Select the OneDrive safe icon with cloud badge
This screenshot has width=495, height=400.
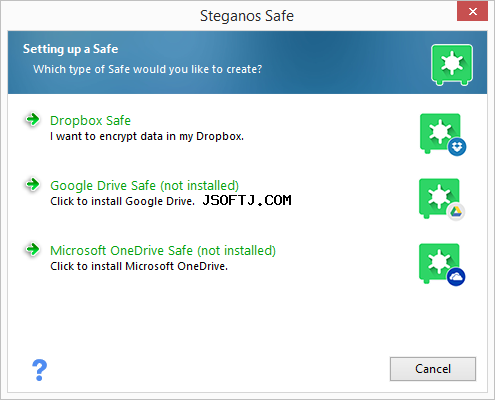click(x=442, y=265)
